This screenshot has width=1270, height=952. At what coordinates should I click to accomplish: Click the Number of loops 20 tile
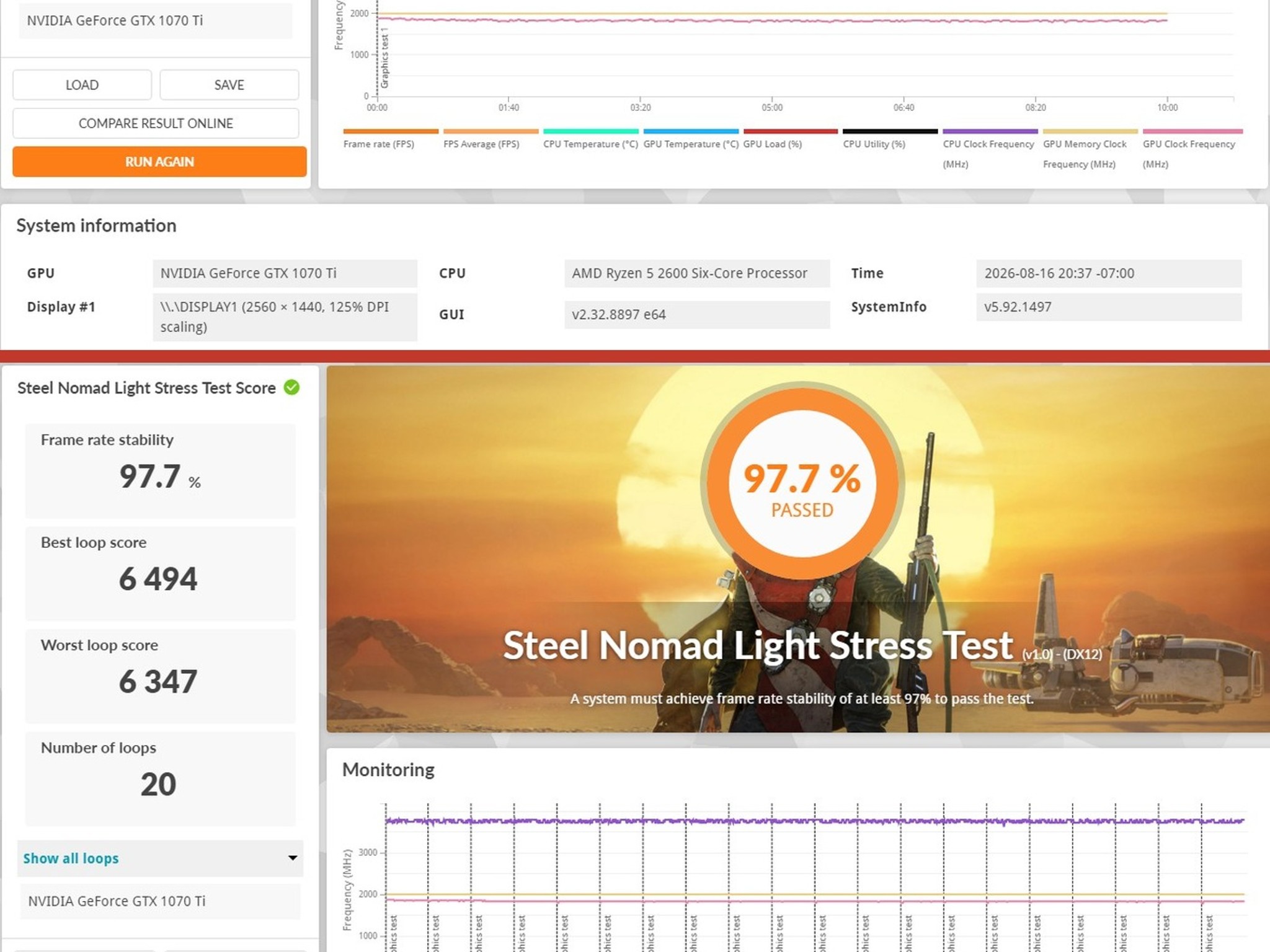[160, 779]
